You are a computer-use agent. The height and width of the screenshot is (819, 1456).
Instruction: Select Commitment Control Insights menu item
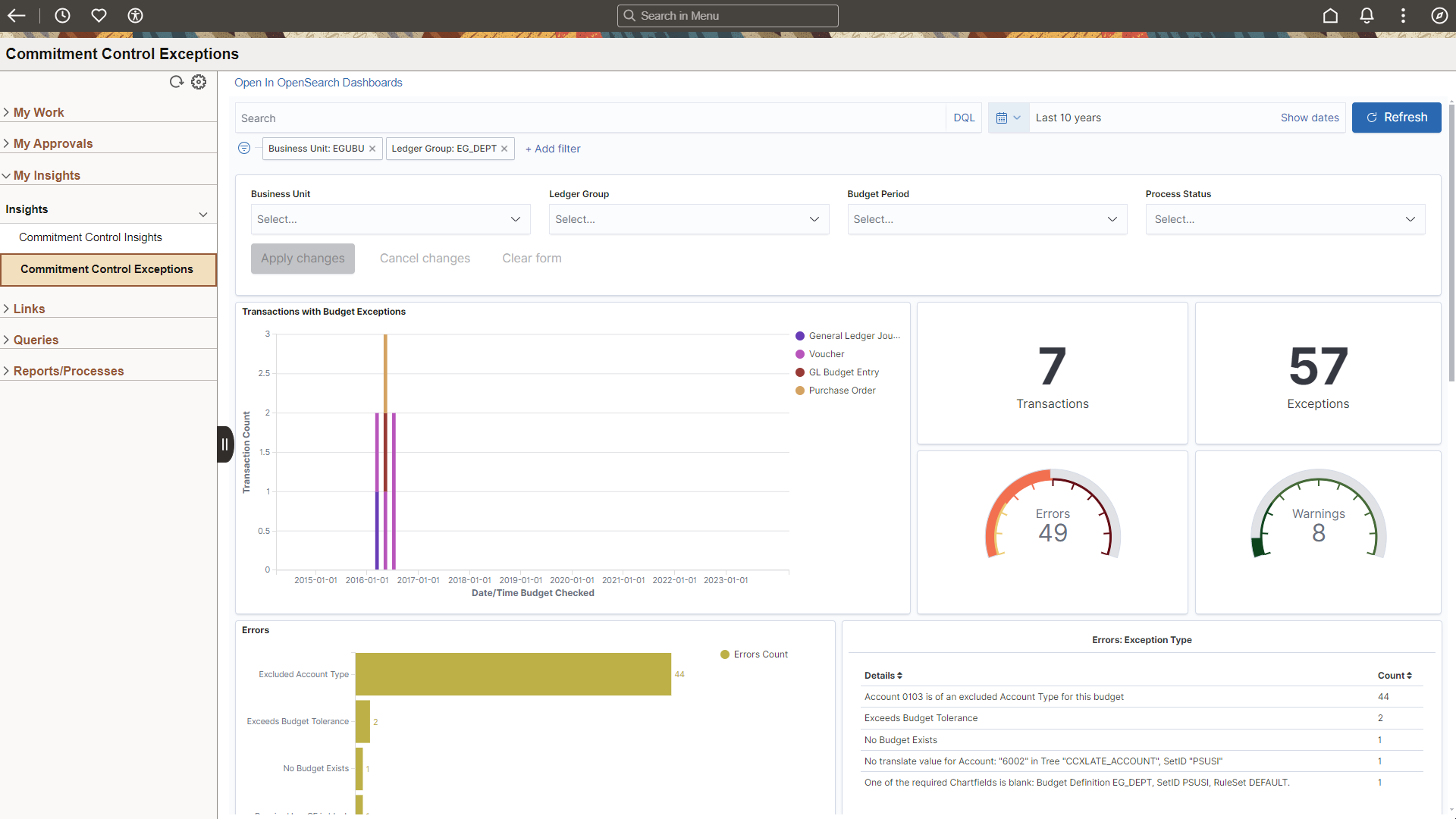click(90, 237)
